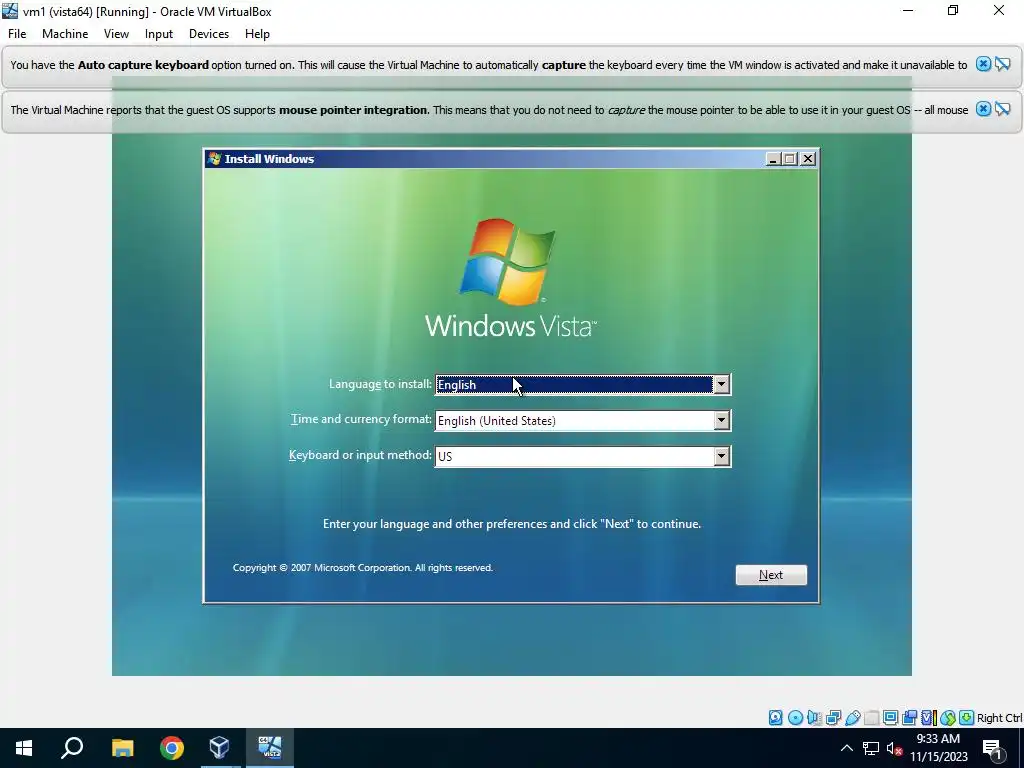The width and height of the screenshot is (1024, 768).
Task: Open the File menu
Action: tap(17, 34)
